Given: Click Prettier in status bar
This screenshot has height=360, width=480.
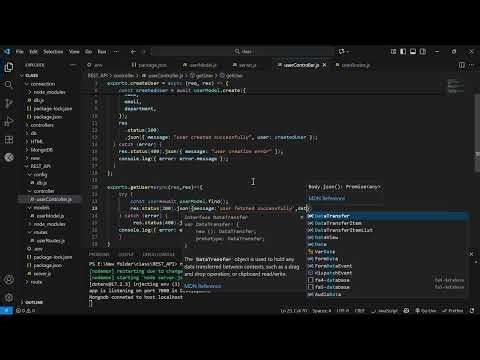Looking at the screenshot, I should 453,311.
